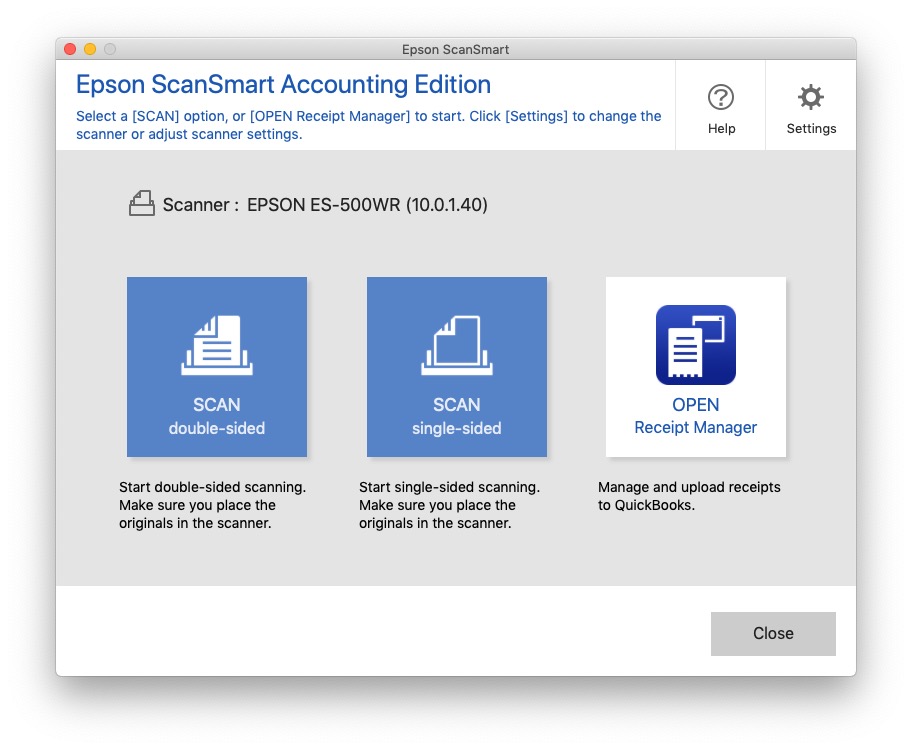Open Help from the question mark icon
This screenshot has height=750, width=912.
point(721,97)
